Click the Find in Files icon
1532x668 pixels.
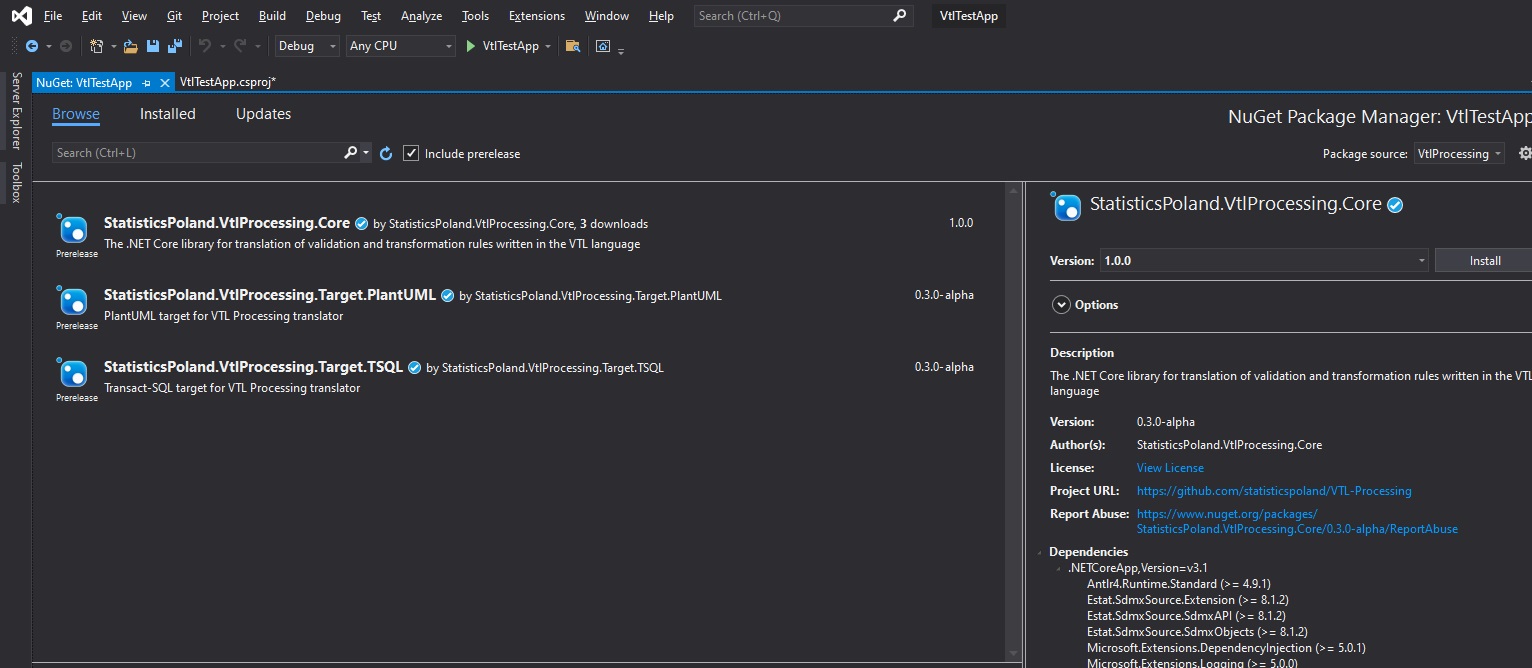coord(572,46)
